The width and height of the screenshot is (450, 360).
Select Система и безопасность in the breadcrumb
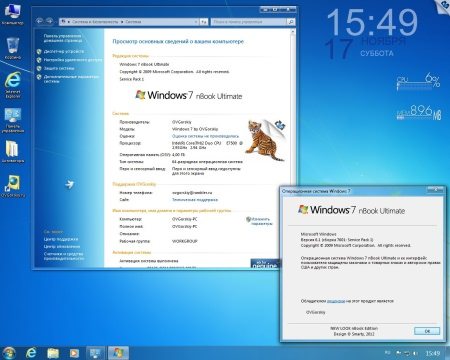(x=95, y=22)
